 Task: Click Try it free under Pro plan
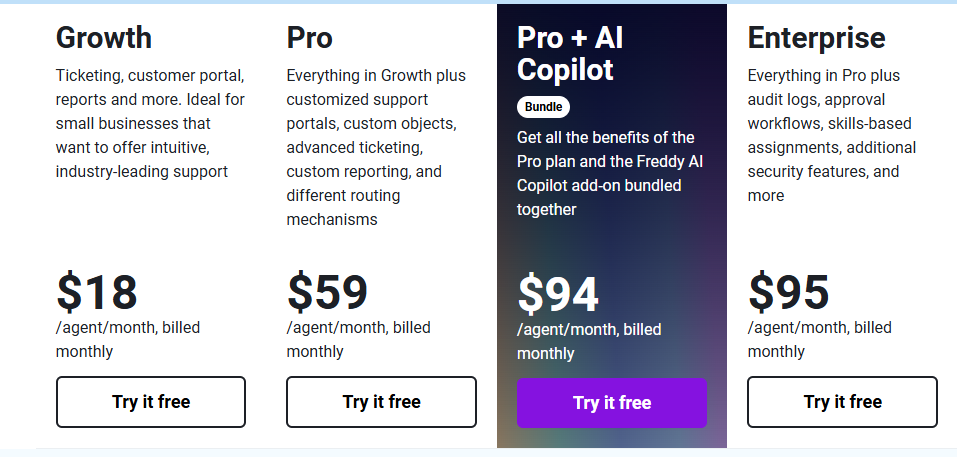[381, 402]
